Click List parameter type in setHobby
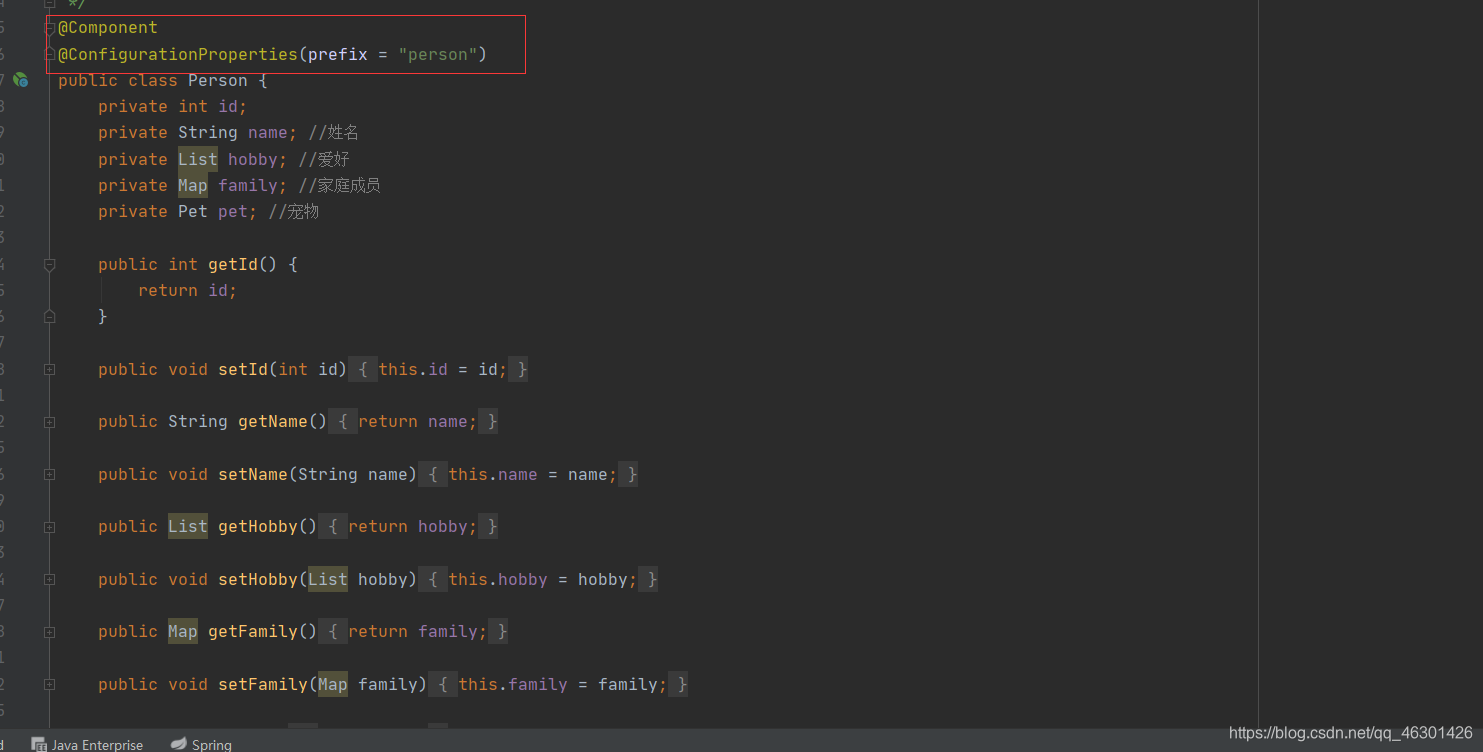 pos(328,579)
